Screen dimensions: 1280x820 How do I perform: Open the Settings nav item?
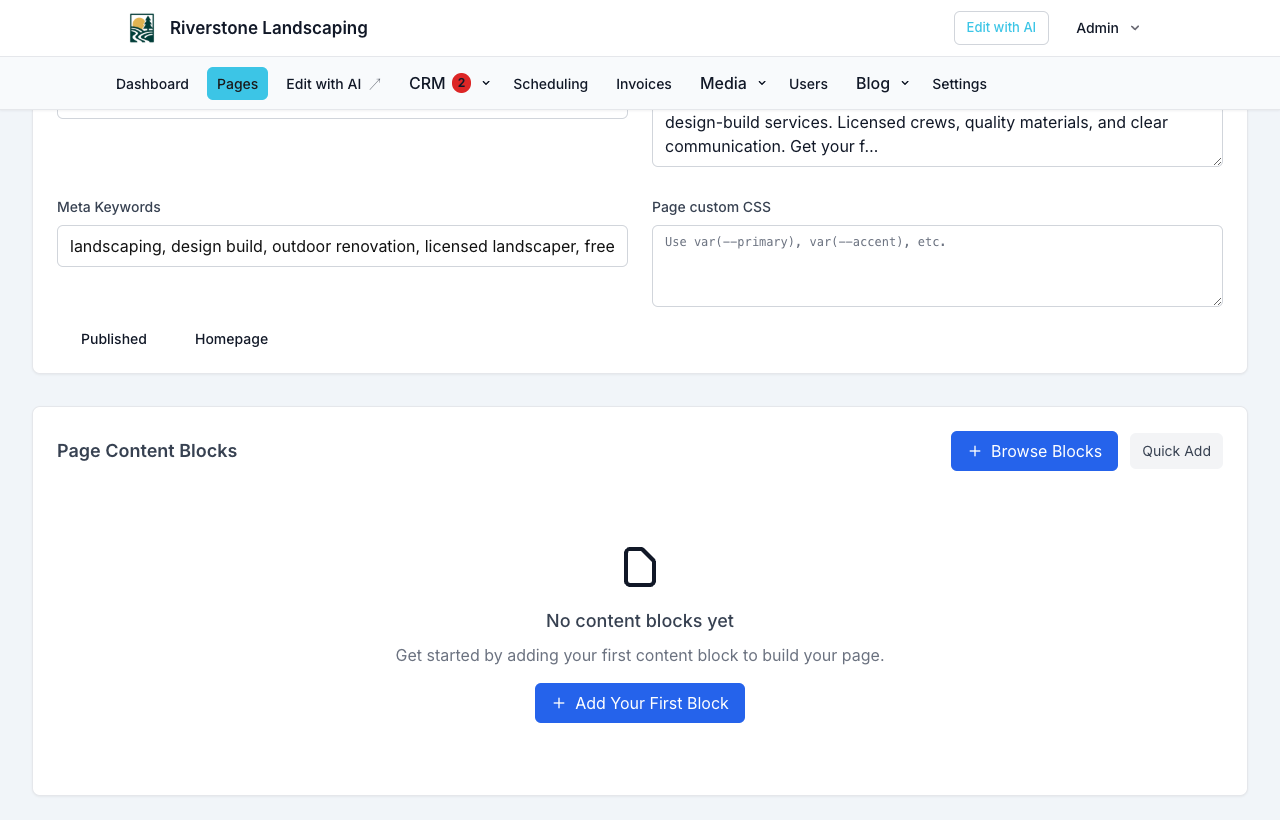pyautogui.click(x=959, y=84)
